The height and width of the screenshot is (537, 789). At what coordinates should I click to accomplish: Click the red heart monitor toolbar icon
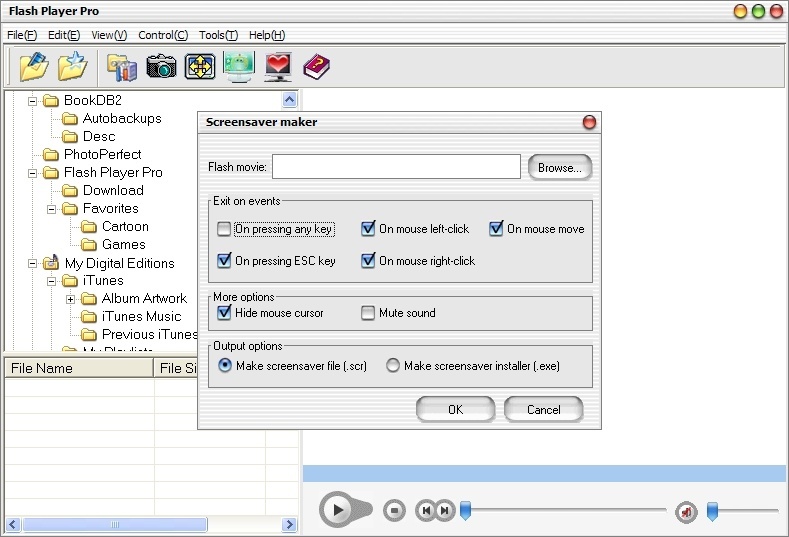click(x=278, y=67)
